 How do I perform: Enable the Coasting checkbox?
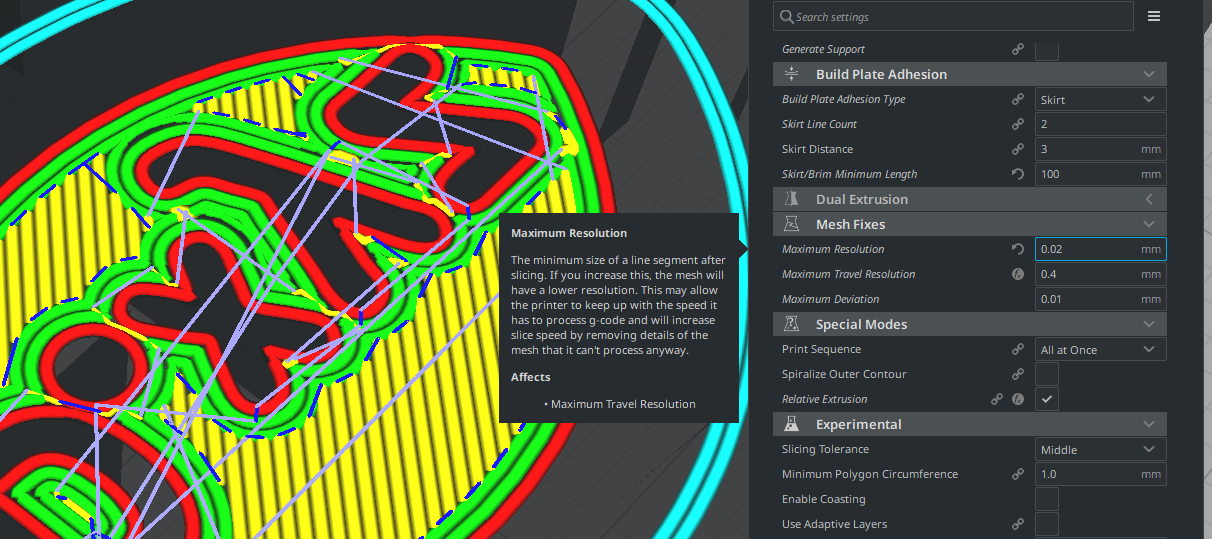[1047, 499]
